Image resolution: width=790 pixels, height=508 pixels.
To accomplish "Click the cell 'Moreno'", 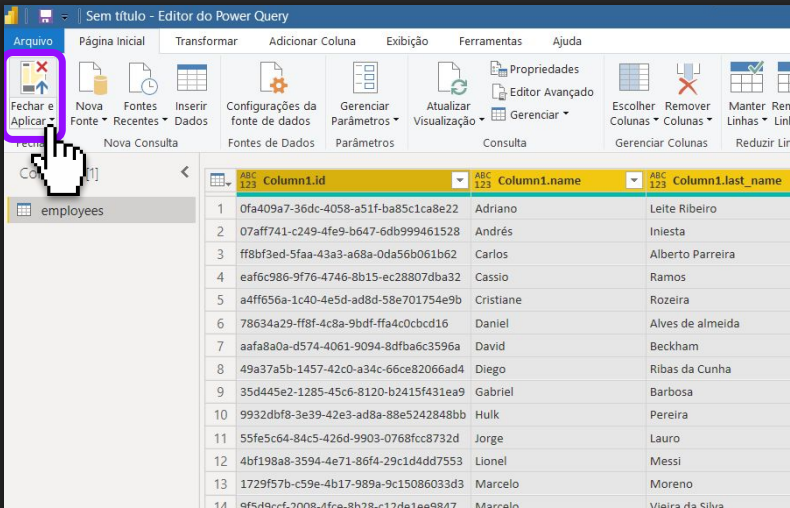I will (x=718, y=484).
